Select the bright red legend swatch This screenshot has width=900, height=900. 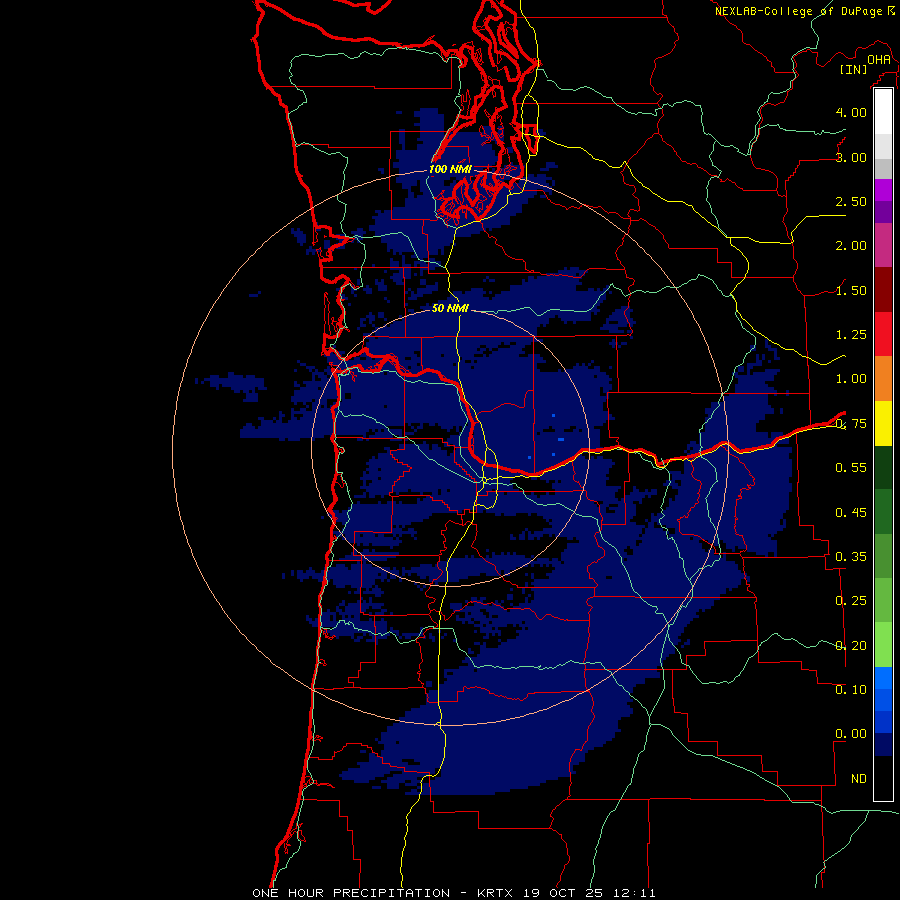[x=883, y=334]
